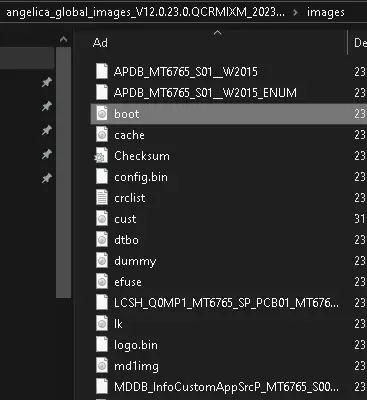Viewport: 367px width, 400px height.
Task: Open the images breadcrumb segment
Action: [326, 12]
